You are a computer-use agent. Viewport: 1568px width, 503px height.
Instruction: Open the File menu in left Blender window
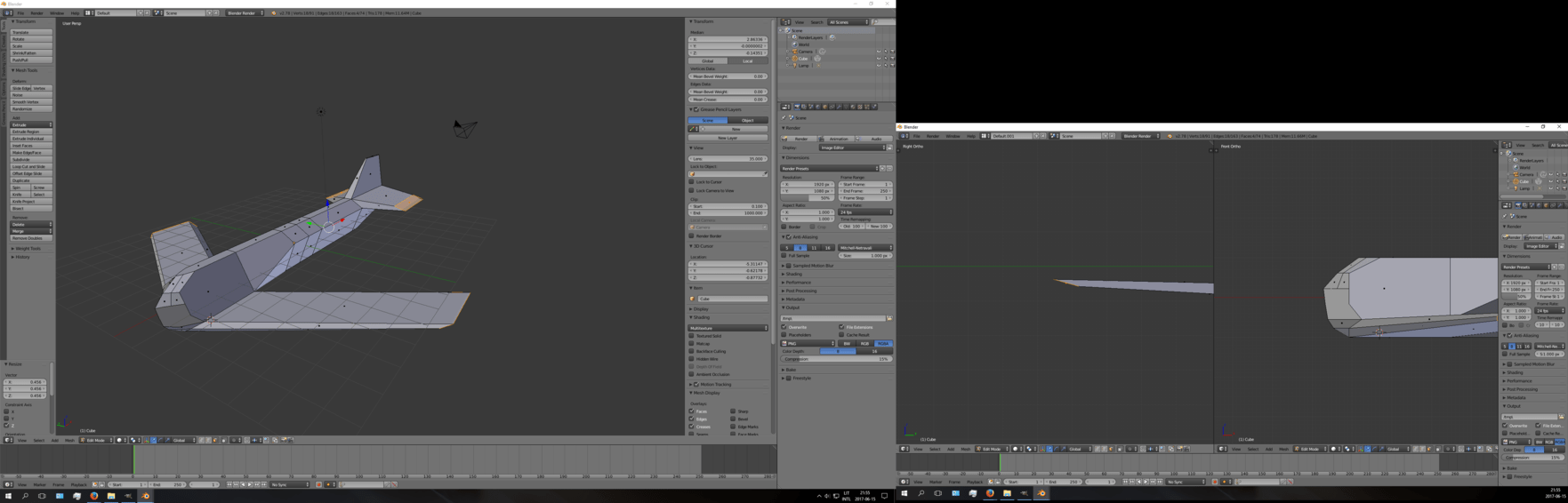click(20, 13)
